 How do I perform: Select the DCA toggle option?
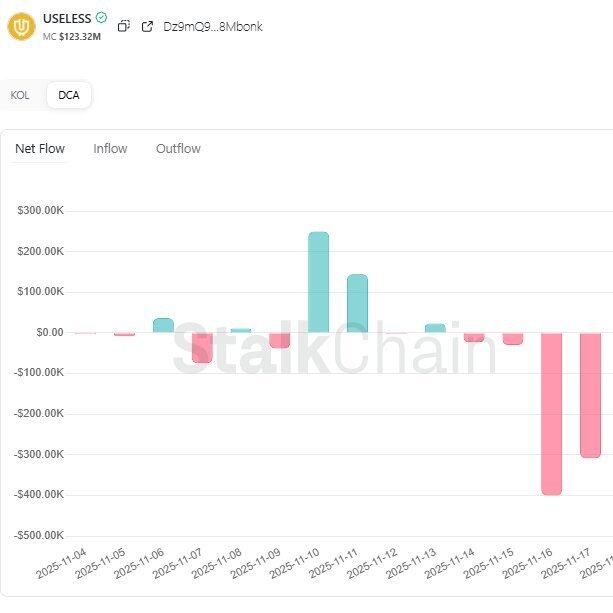69,95
